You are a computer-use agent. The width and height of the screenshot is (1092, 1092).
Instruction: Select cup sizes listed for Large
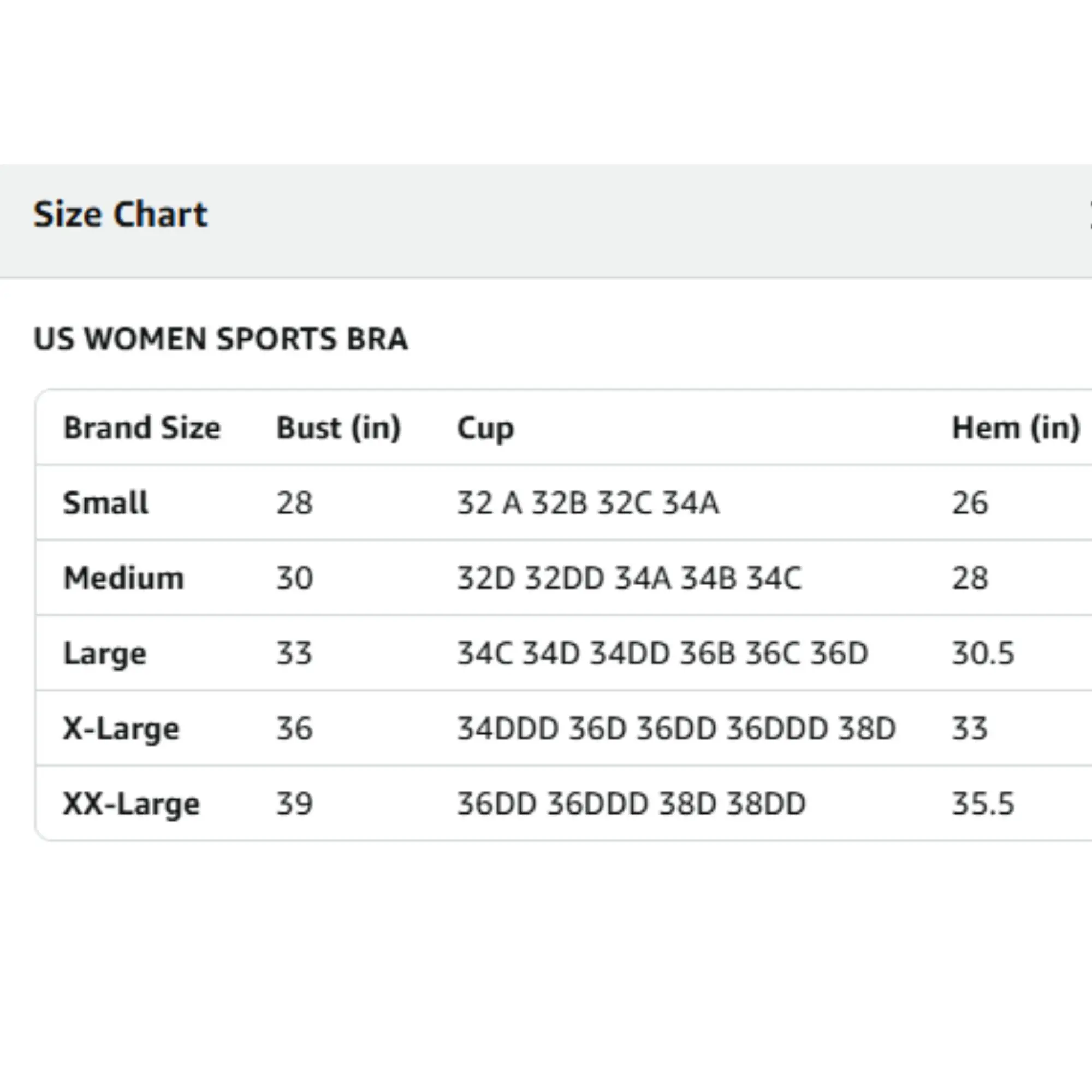[x=662, y=654]
